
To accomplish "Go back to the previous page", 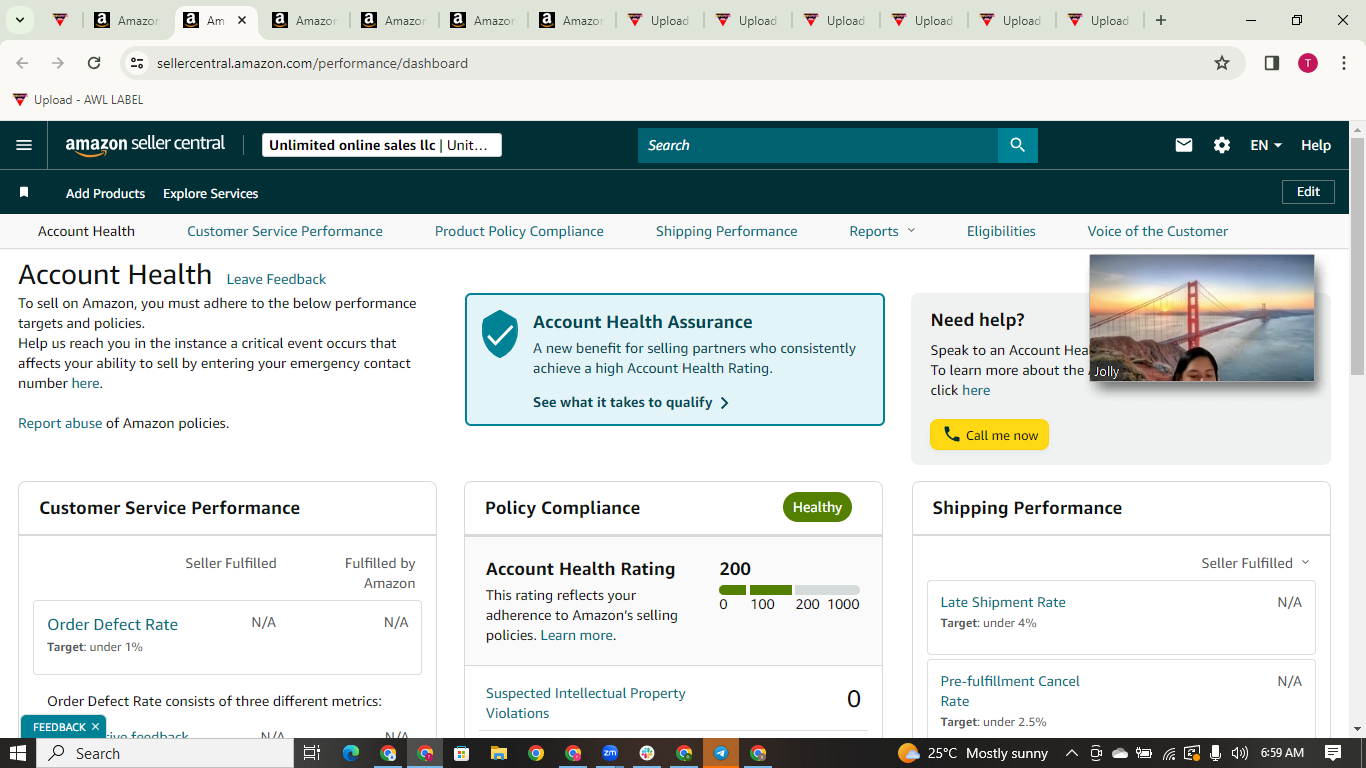I will point(22,63).
